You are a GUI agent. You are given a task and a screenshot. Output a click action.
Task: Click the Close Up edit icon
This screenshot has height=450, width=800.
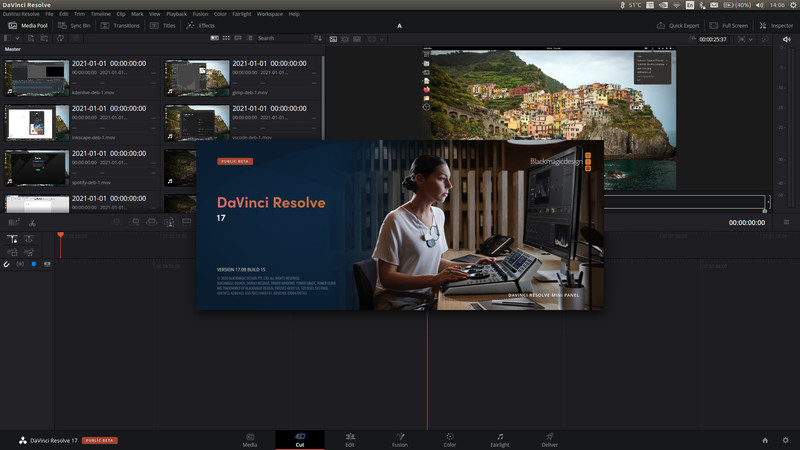[x=169, y=222]
